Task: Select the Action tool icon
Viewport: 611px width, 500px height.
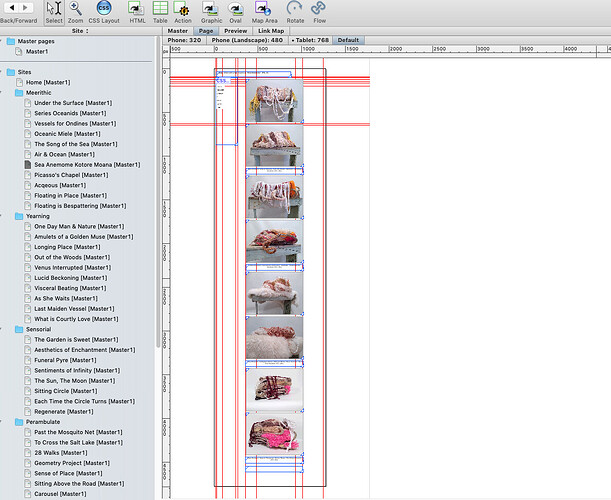Action: click(182, 12)
